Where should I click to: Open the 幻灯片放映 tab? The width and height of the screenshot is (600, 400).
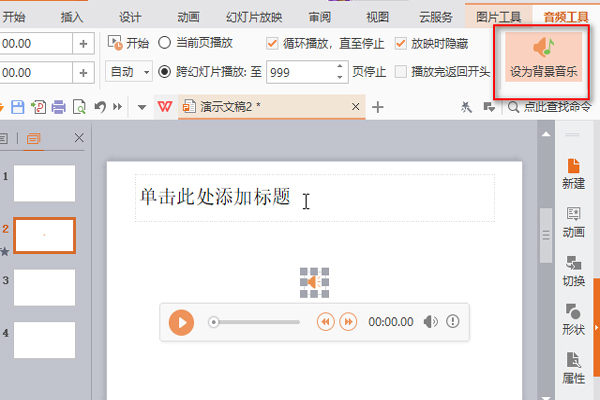click(x=254, y=17)
